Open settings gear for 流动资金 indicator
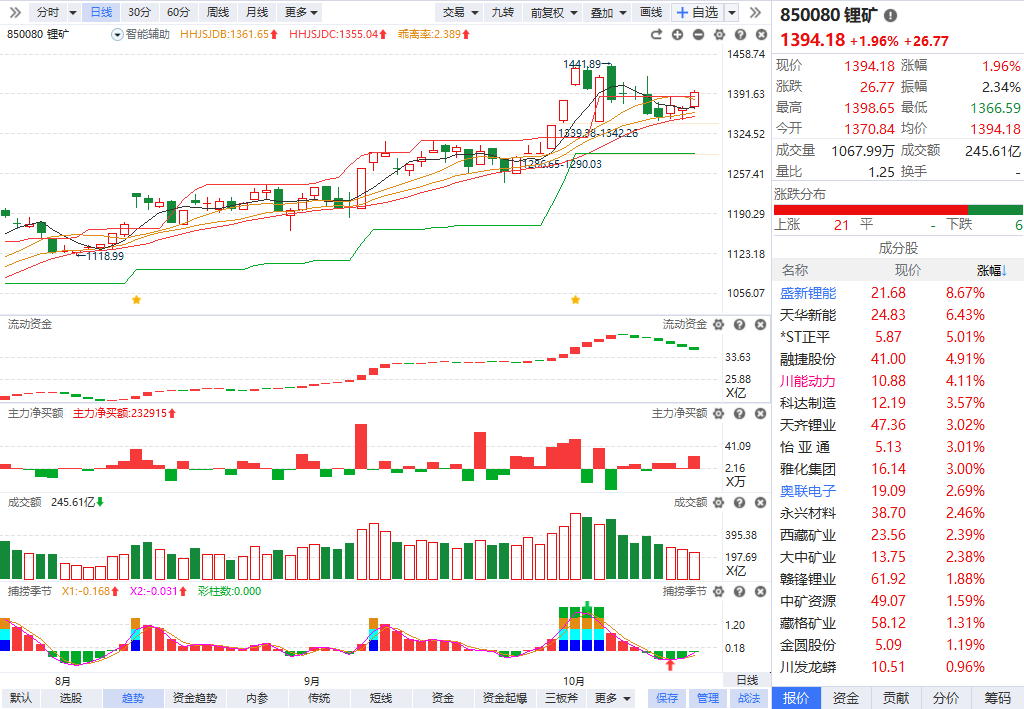Screen dimensions: 1024x709 coord(719,325)
